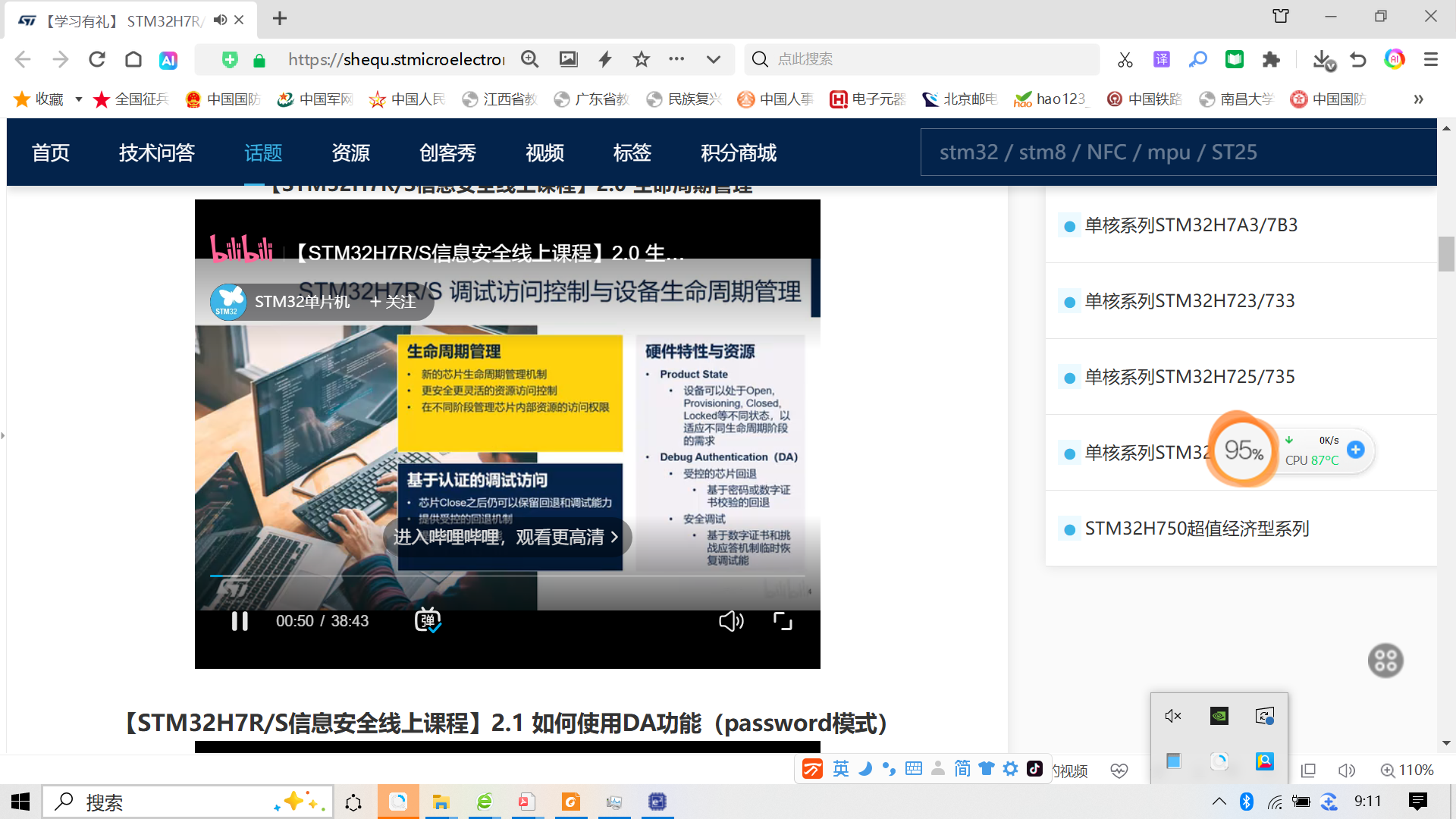
Task: Pause the Bilibili video
Action: pos(240,621)
